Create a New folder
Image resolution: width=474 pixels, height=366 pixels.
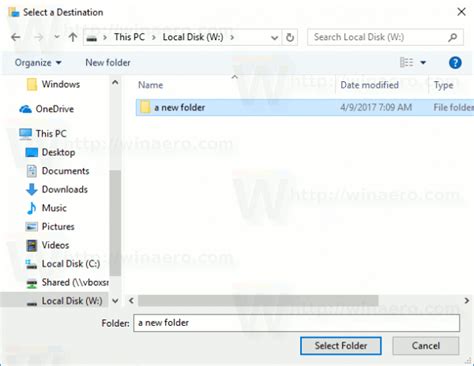coord(108,63)
